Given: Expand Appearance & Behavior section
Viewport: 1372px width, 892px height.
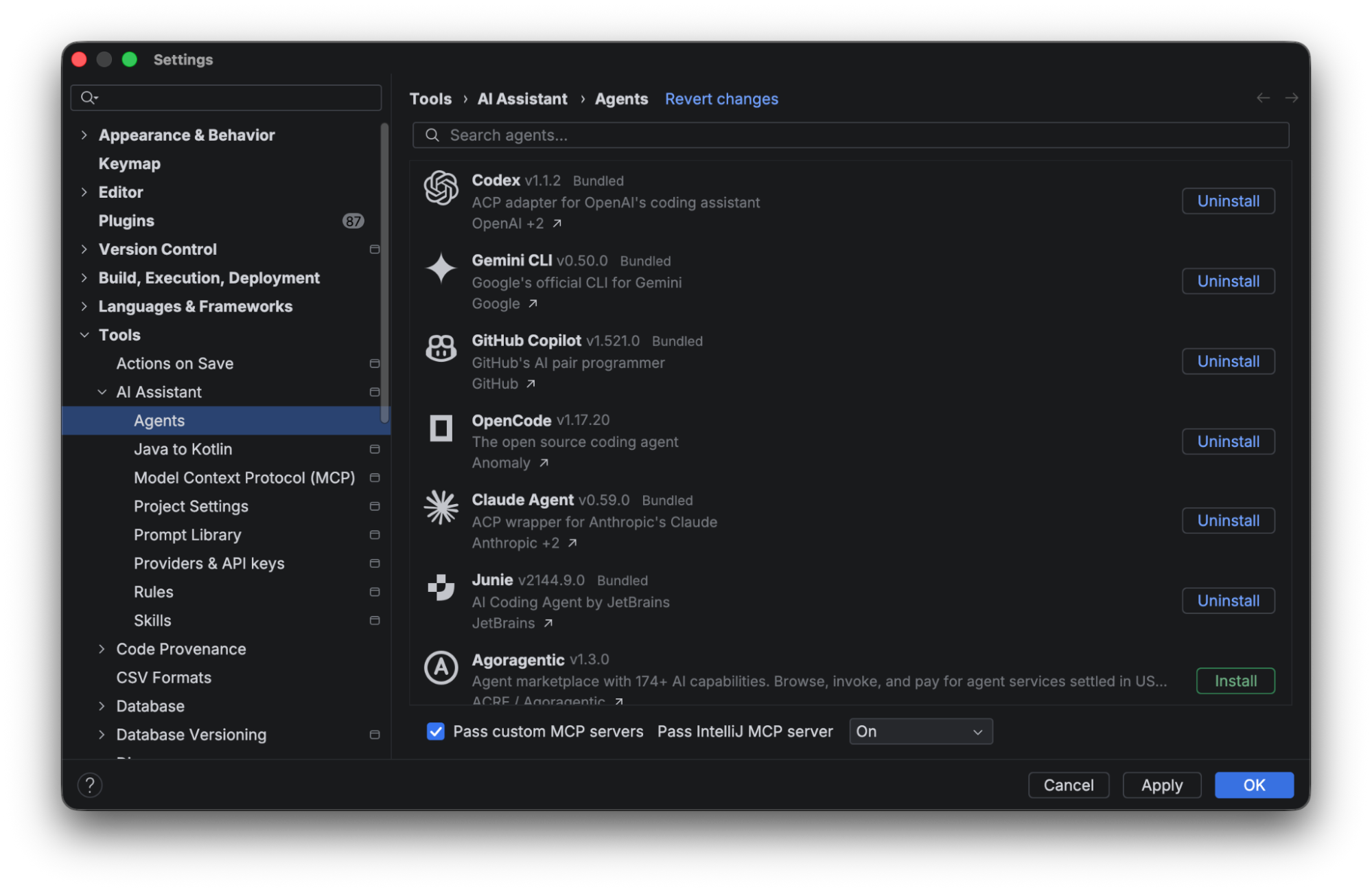Looking at the screenshot, I should [84, 135].
